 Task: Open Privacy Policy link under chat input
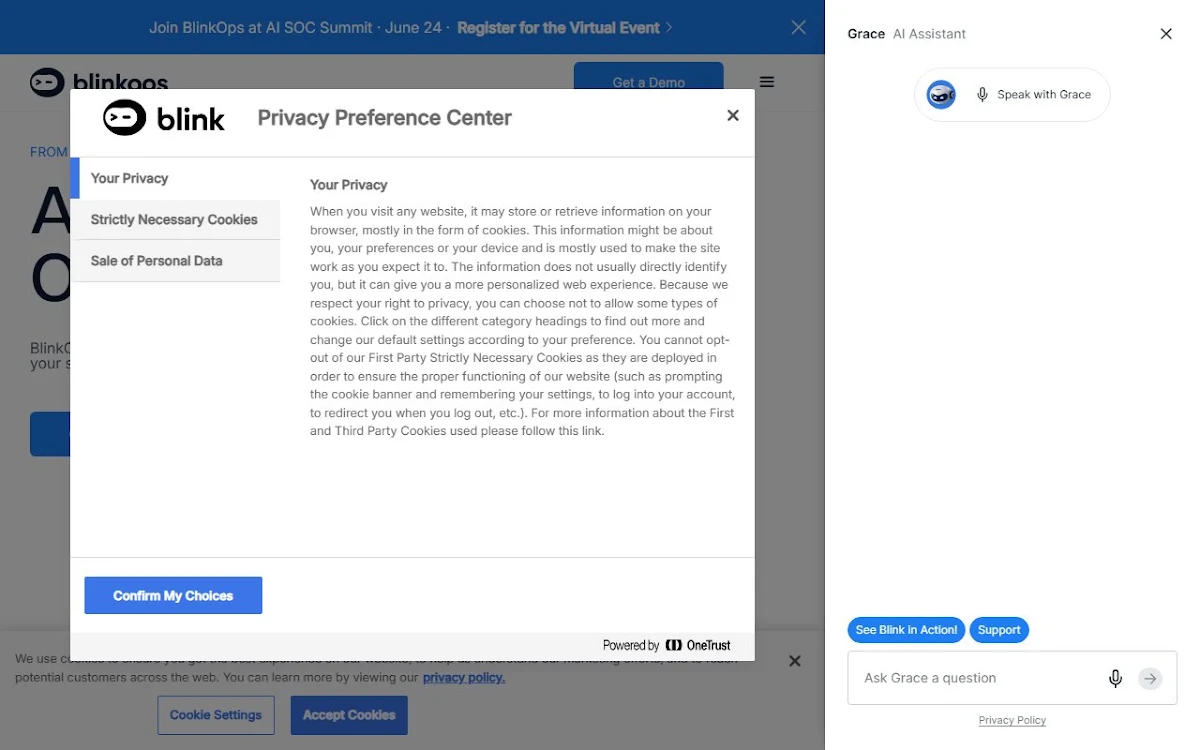point(1012,720)
